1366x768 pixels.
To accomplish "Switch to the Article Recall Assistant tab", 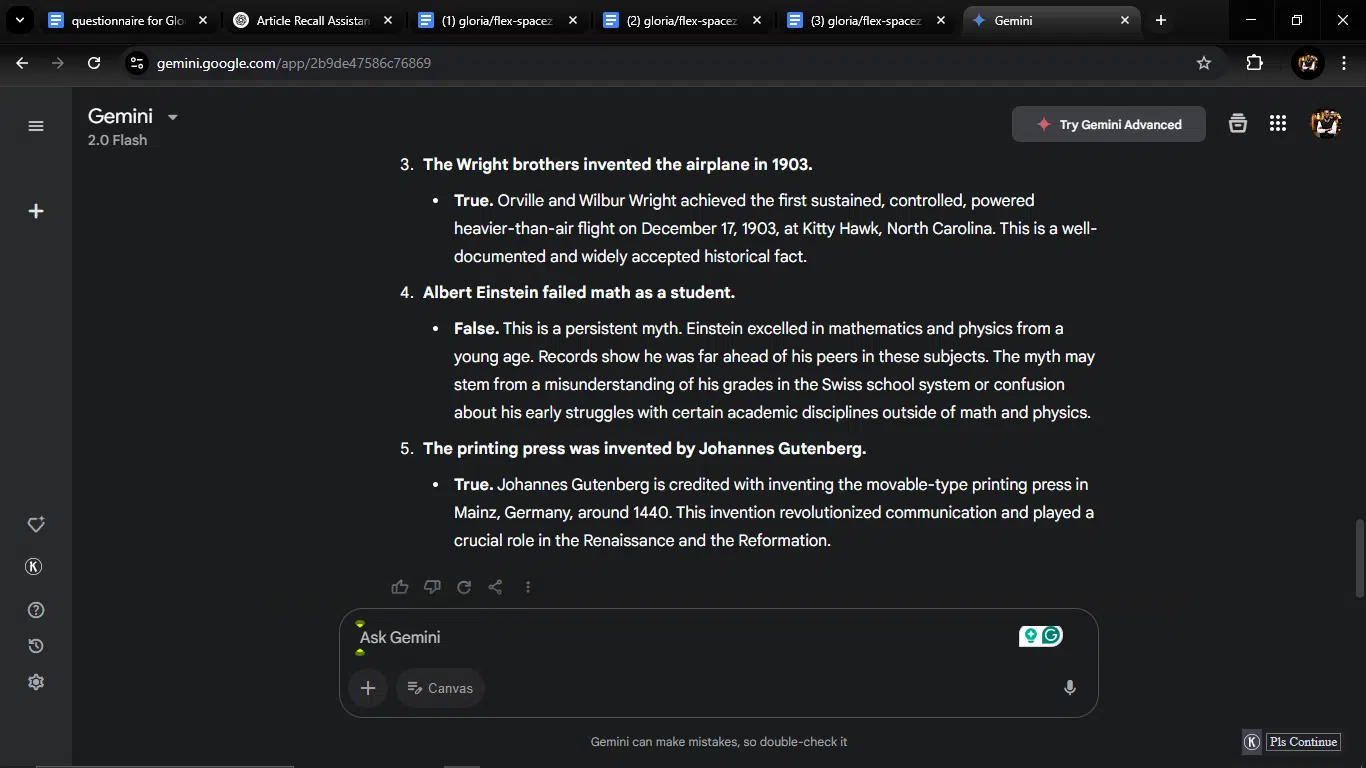I will [314, 20].
